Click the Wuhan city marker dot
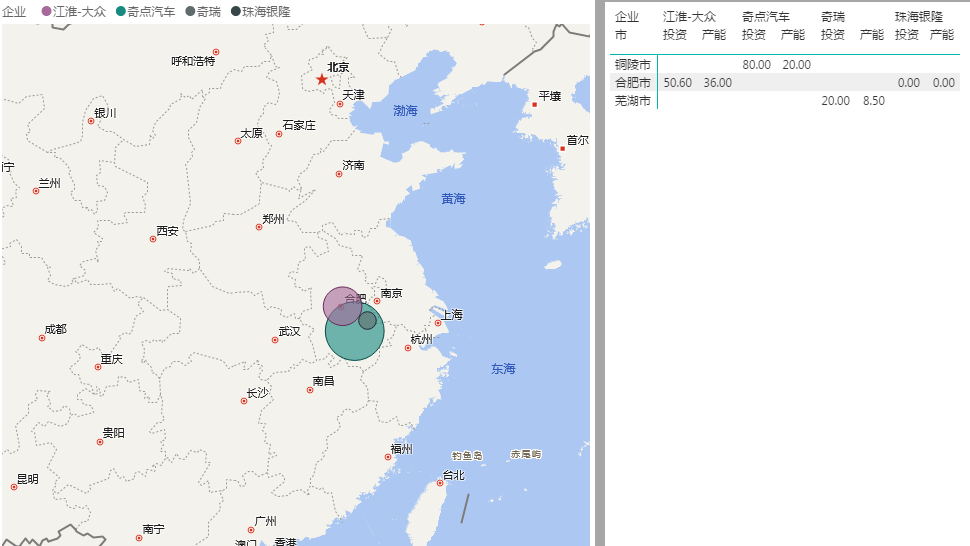This screenshot has width=970, height=546. (275, 340)
